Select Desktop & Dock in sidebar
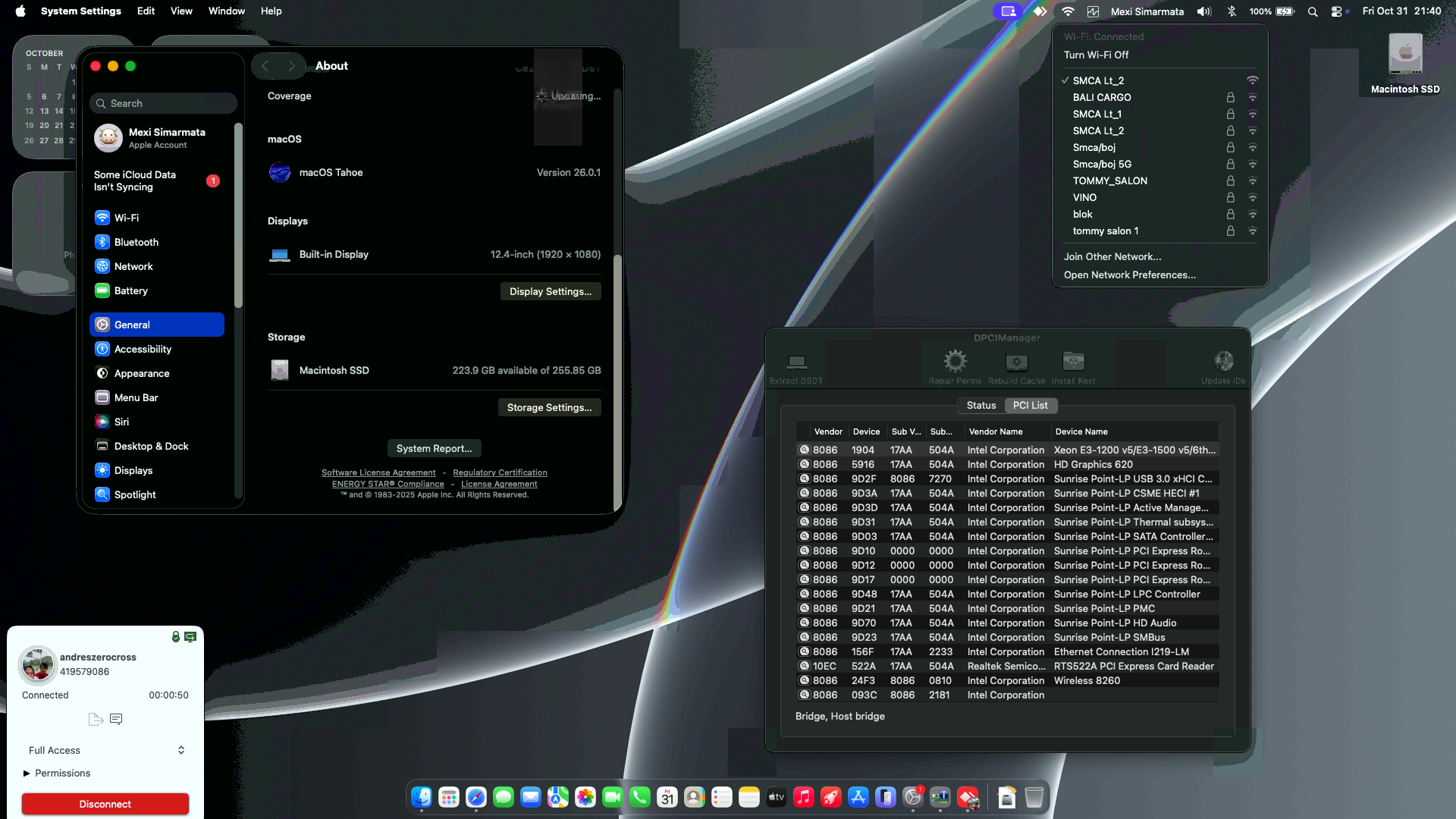Viewport: 1456px width, 819px height. pyautogui.click(x=157, y=446)
